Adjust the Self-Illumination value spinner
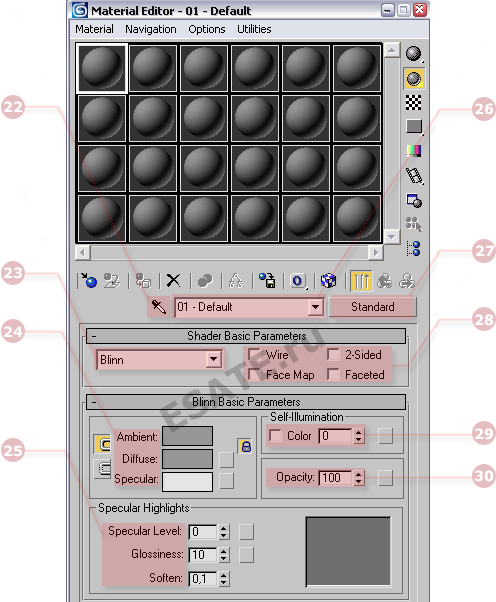Screen dimensions: 496x602 click(x=358, y=436)
